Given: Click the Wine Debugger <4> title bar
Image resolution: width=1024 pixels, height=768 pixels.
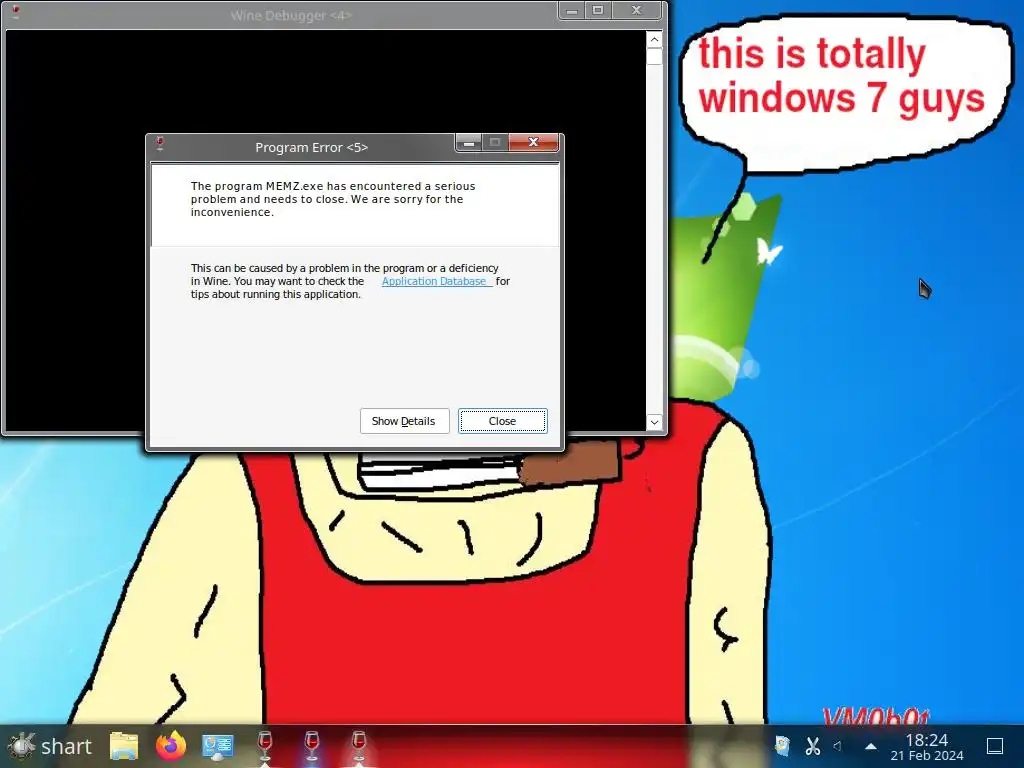Looking at the screenshot, I should coord(291,14).
